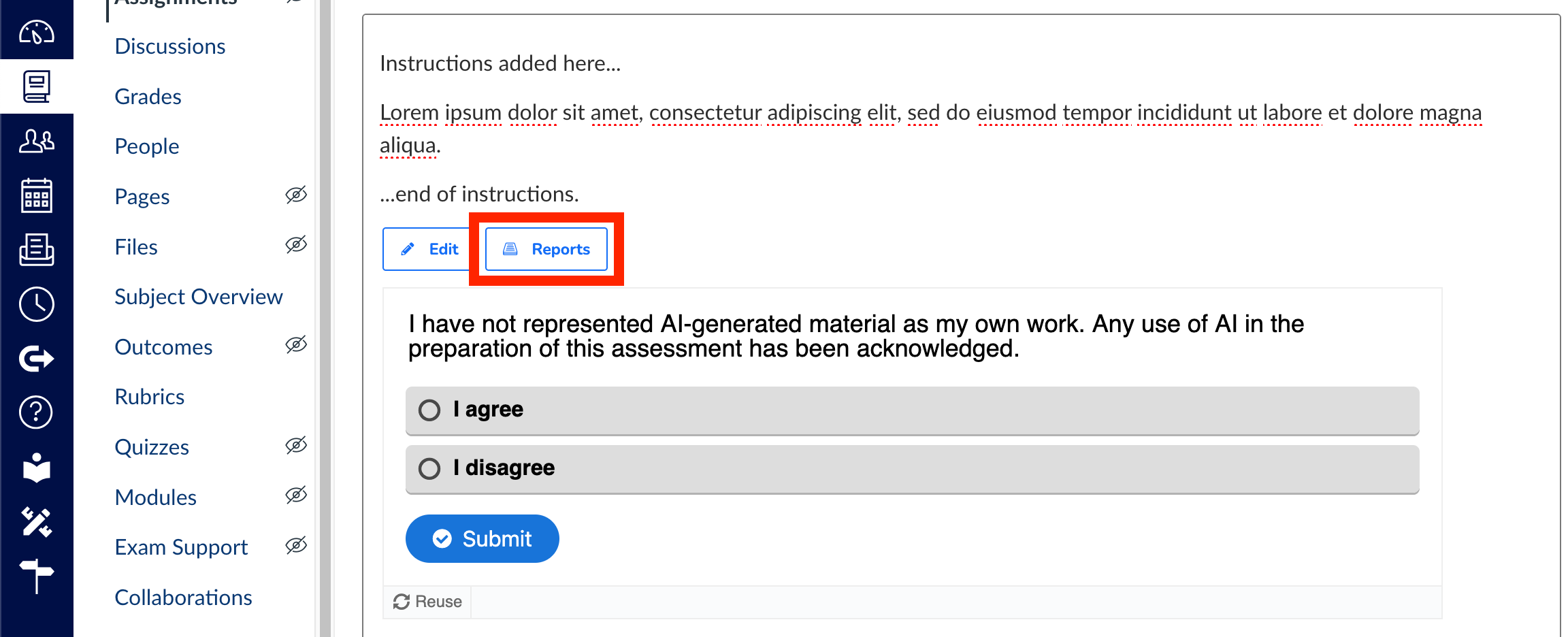This screenshot has height=637, width=1568.
Task: Submit the AI declaration response
Action: [x=483, y=539]
